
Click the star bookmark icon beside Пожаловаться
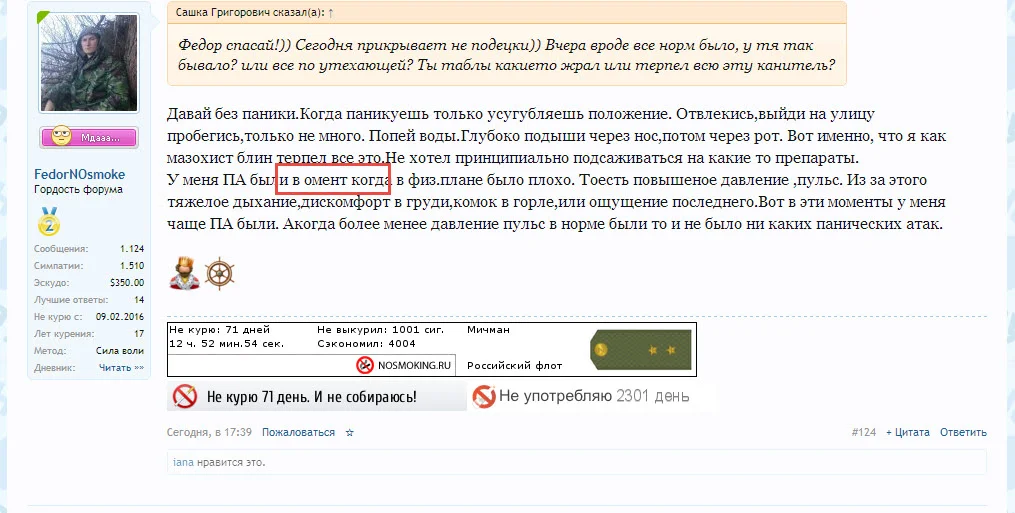pyautogui.click(x=350, y=433)
